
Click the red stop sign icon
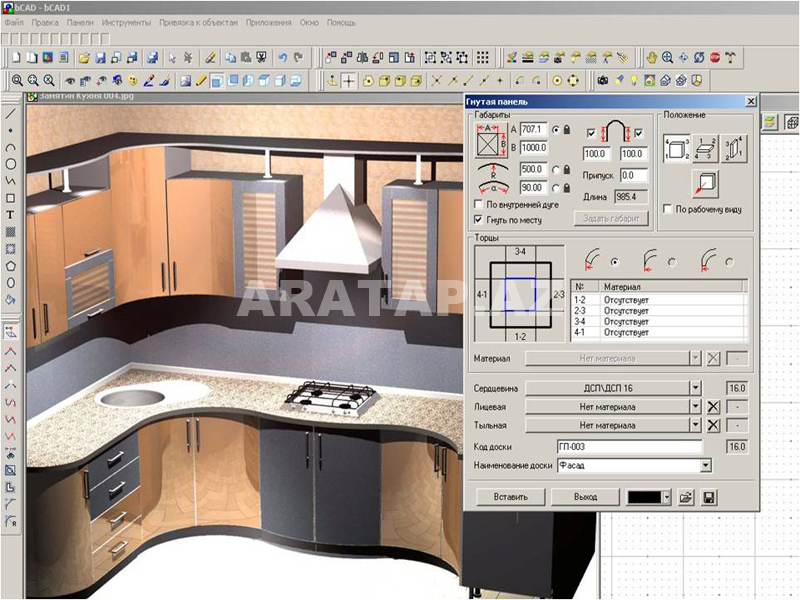(x=715, y=58)
